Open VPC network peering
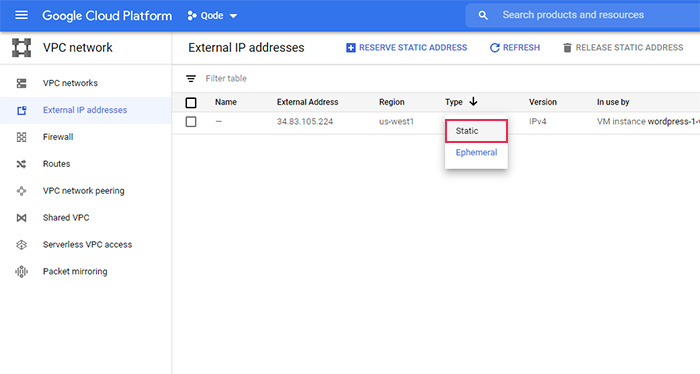This screenshot has width=700, height=374. [83, 191]
